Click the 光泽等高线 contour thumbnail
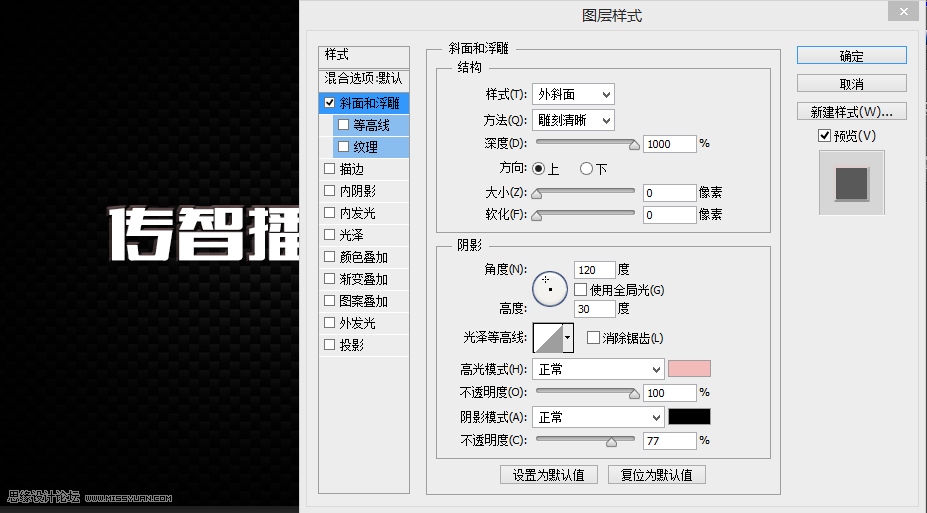 547,338
